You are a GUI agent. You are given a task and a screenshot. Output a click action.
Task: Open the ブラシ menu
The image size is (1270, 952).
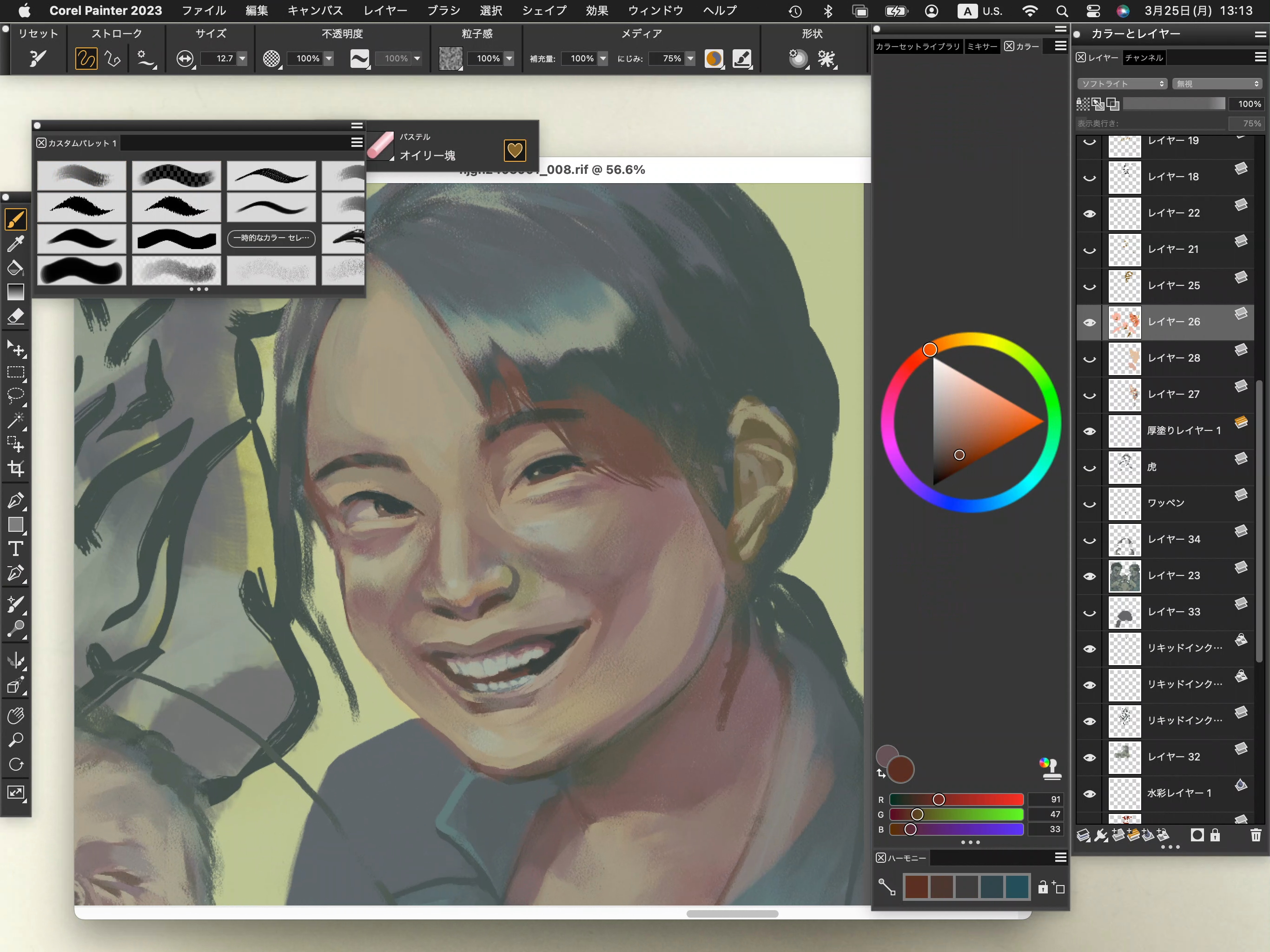[x=444, y=11]
